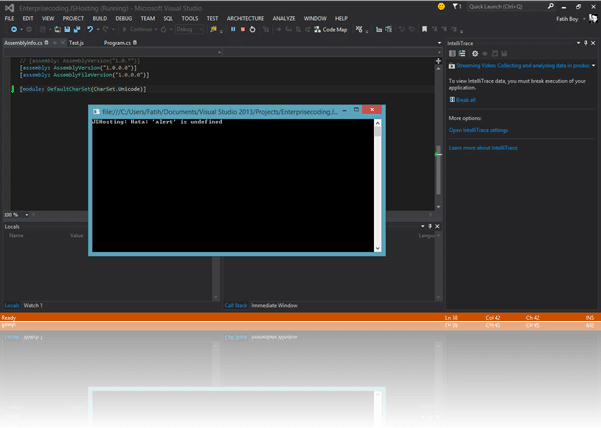
Task: Stop debugging with the red square icon
Action: (x=243, y=30)
